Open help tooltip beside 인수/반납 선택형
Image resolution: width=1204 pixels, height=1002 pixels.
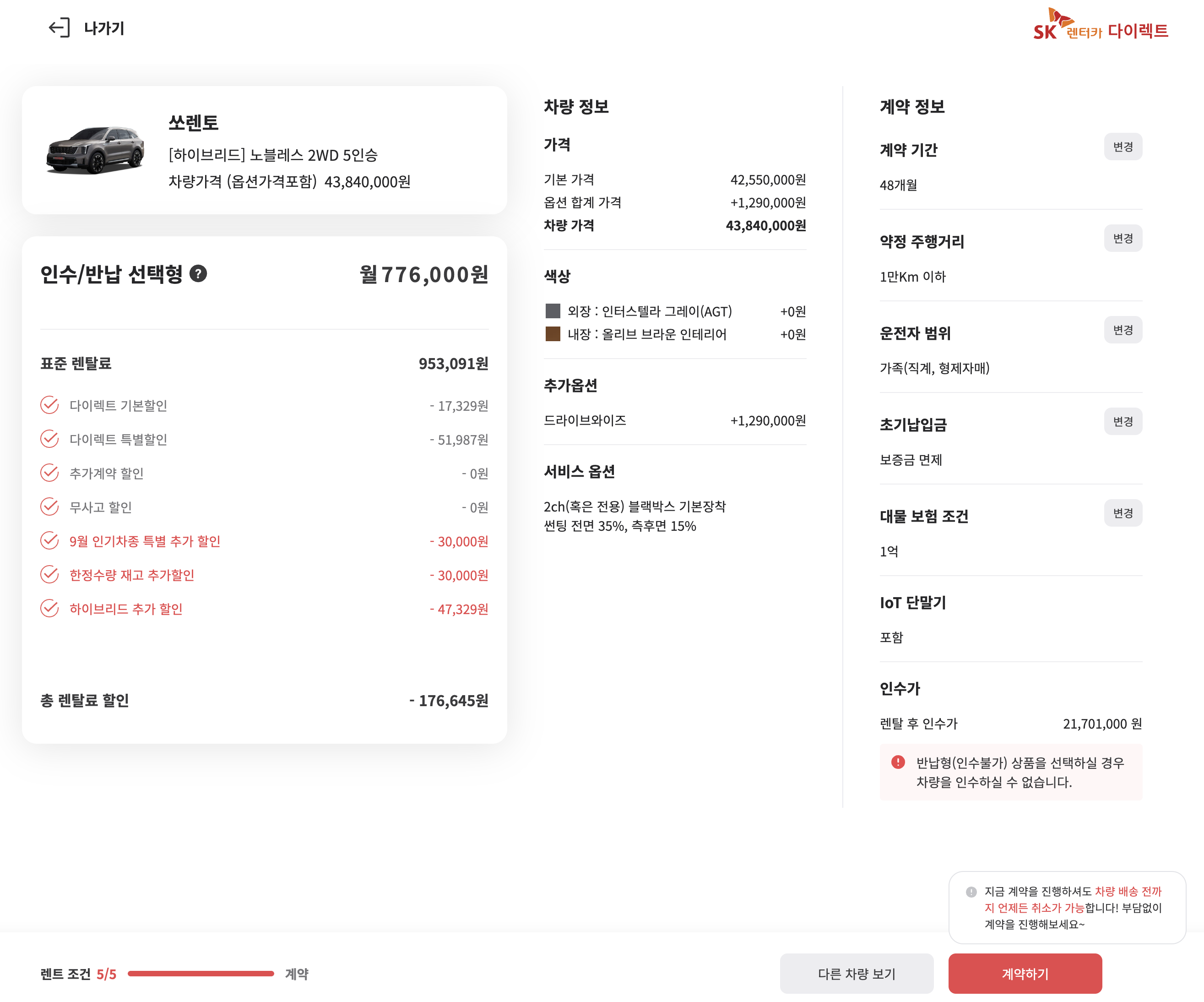(198, 273)
